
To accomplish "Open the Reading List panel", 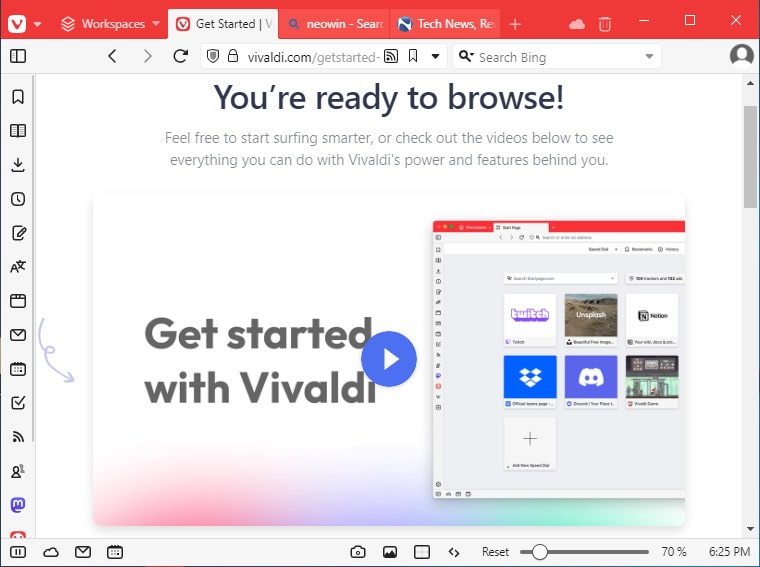I will 18,131.
